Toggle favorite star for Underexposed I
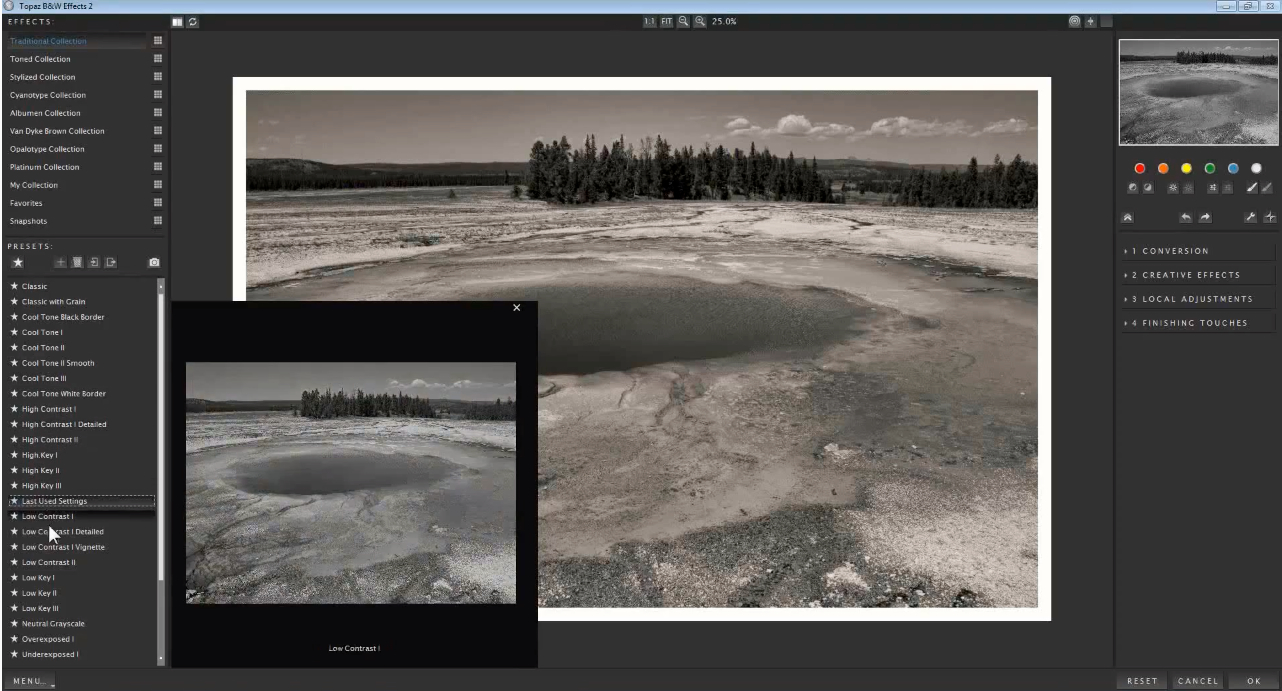This screenshot has height=691, width=1282. [14, 654]
